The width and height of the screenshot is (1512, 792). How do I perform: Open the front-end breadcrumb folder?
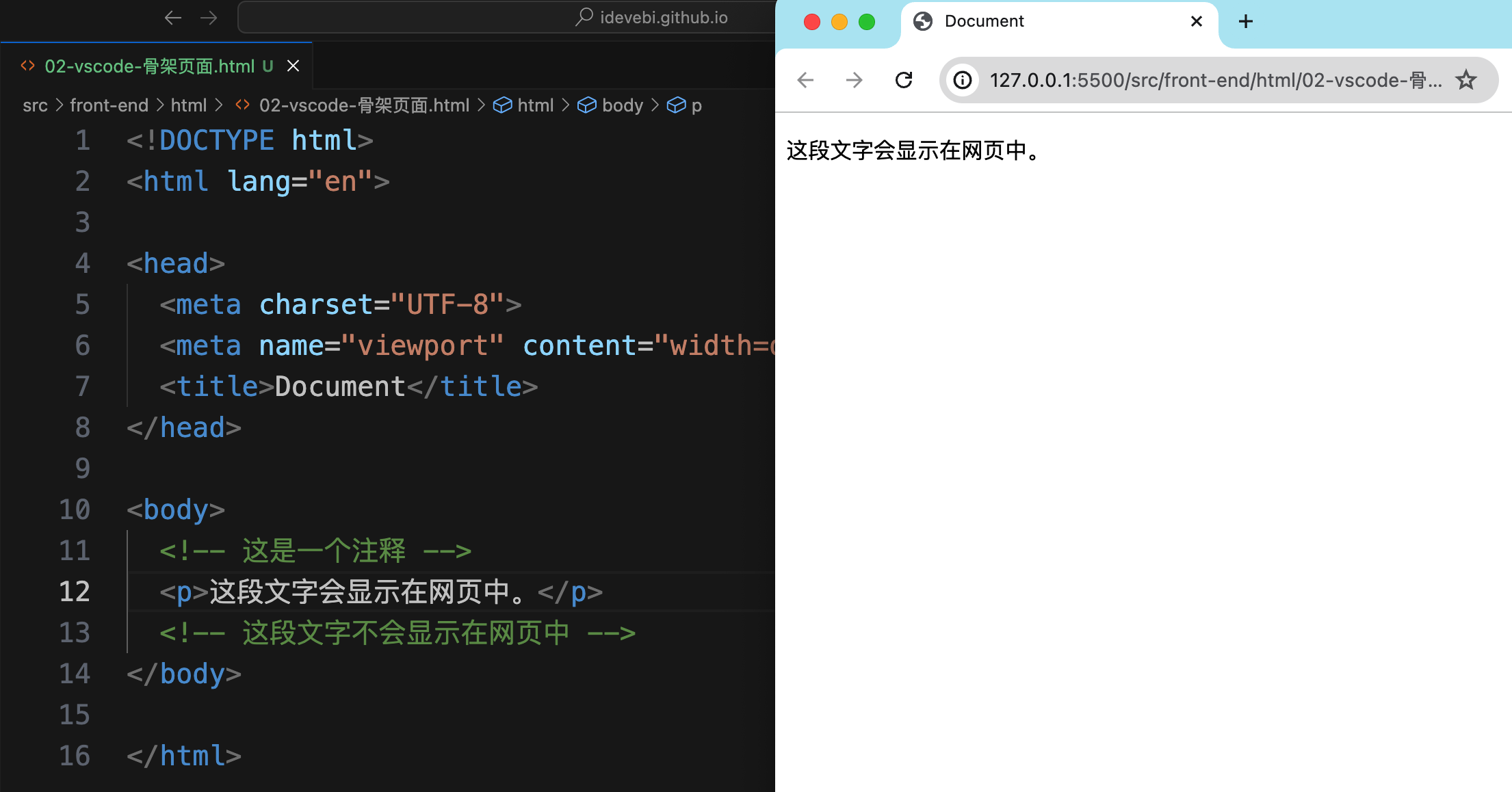(x=109, y=105)
